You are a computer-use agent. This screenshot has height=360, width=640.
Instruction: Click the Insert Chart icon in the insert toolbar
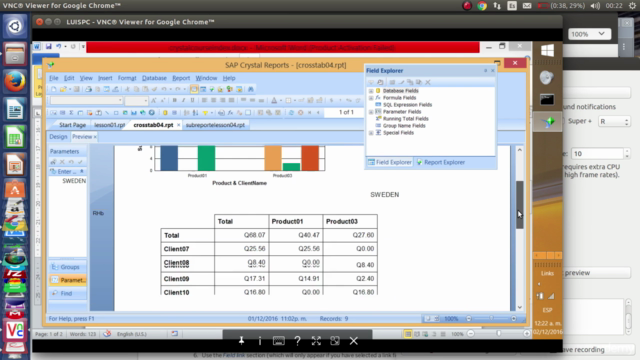coord(134,113)
